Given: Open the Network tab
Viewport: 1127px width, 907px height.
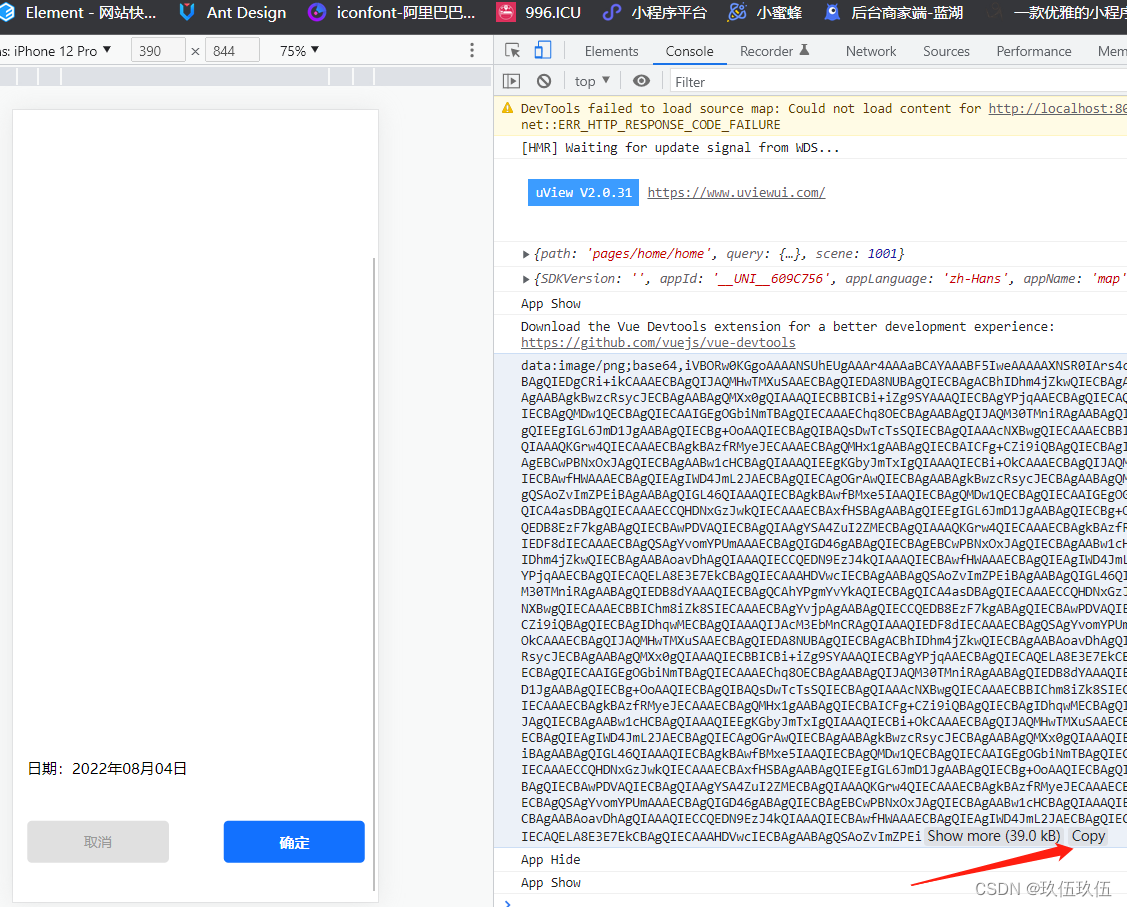Looking at the screenshot, I should coord(870,51).
